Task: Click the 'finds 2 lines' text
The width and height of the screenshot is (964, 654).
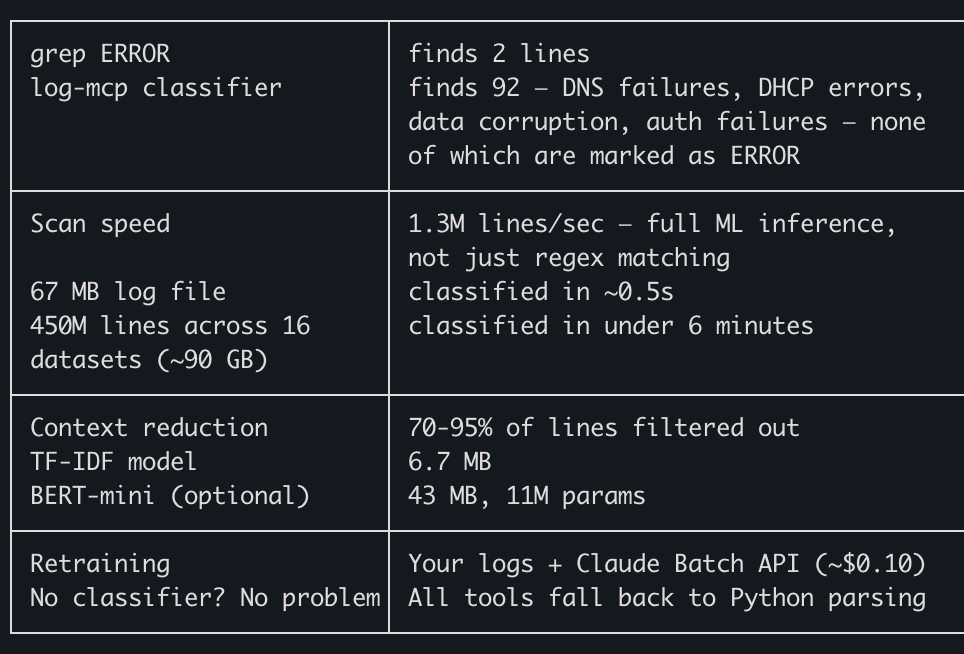Action: pos(499,54)
